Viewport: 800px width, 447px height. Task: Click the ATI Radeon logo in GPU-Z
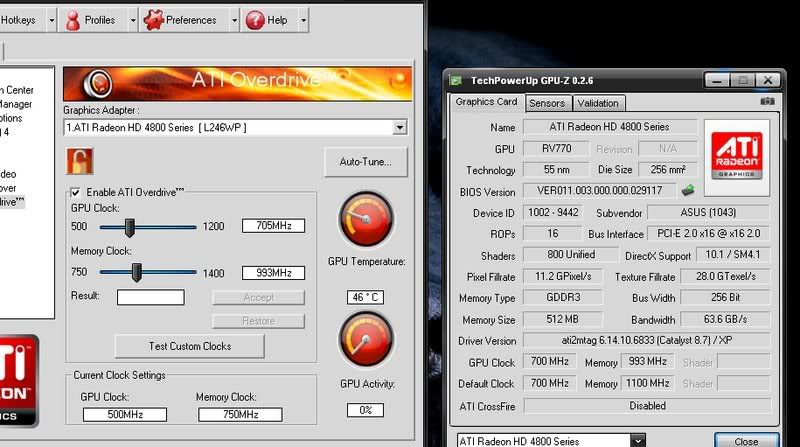point(737,157)
